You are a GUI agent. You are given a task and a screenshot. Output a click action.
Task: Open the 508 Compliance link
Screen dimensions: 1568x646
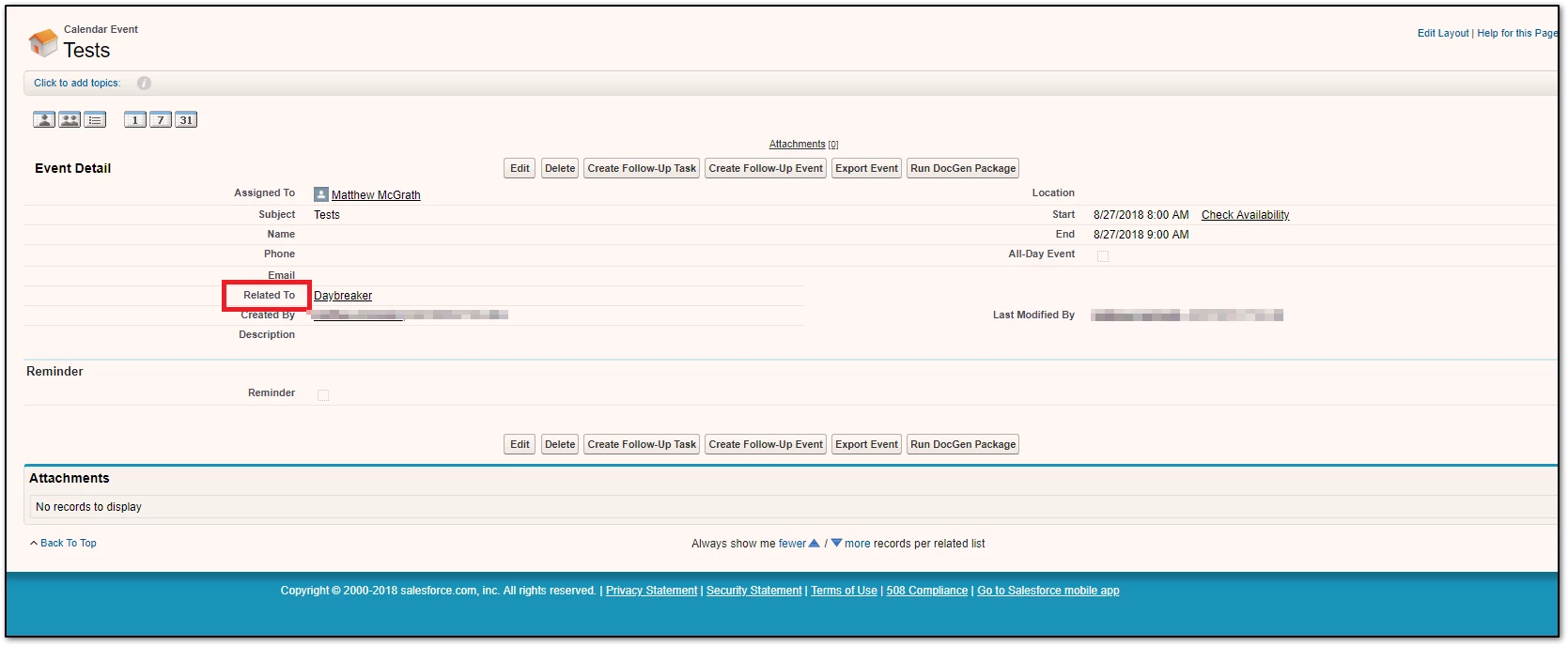927,591
